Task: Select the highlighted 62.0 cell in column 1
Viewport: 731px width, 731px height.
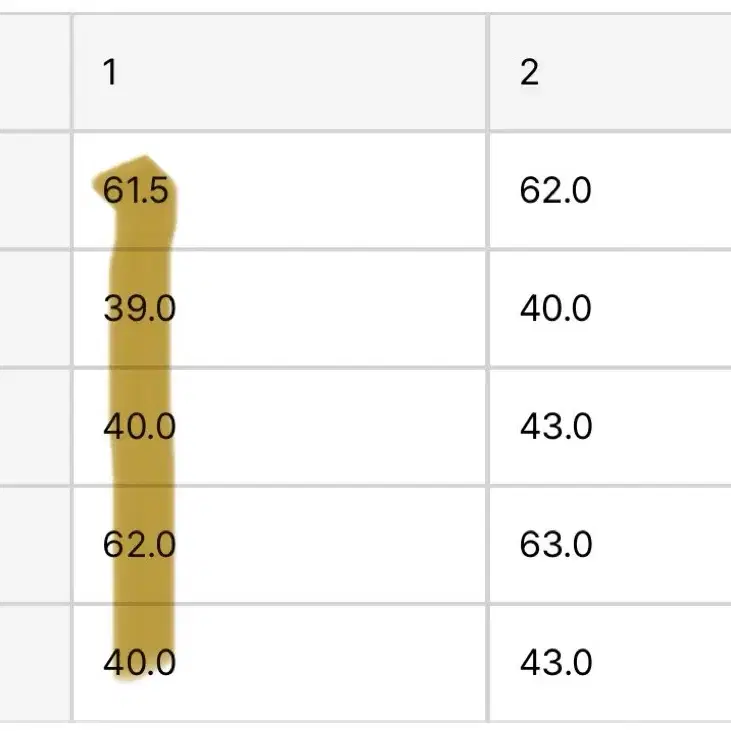Action: point(280,545)
